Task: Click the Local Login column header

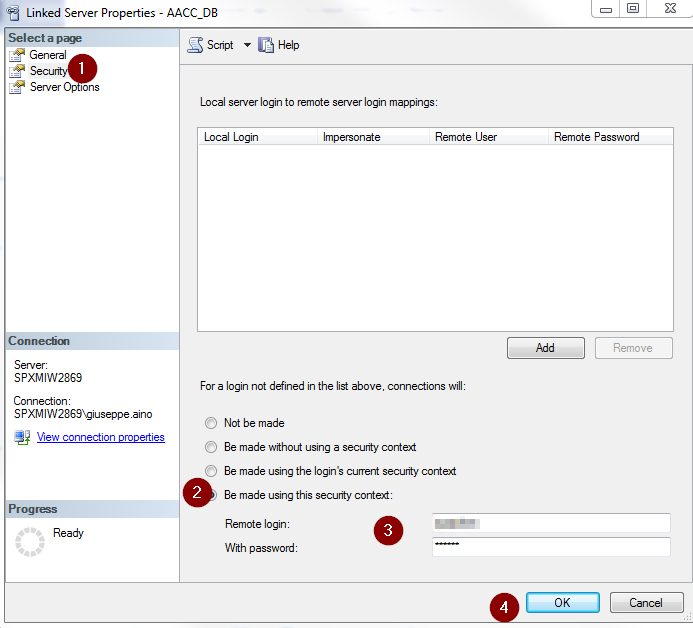Action: tap(258, 137)
